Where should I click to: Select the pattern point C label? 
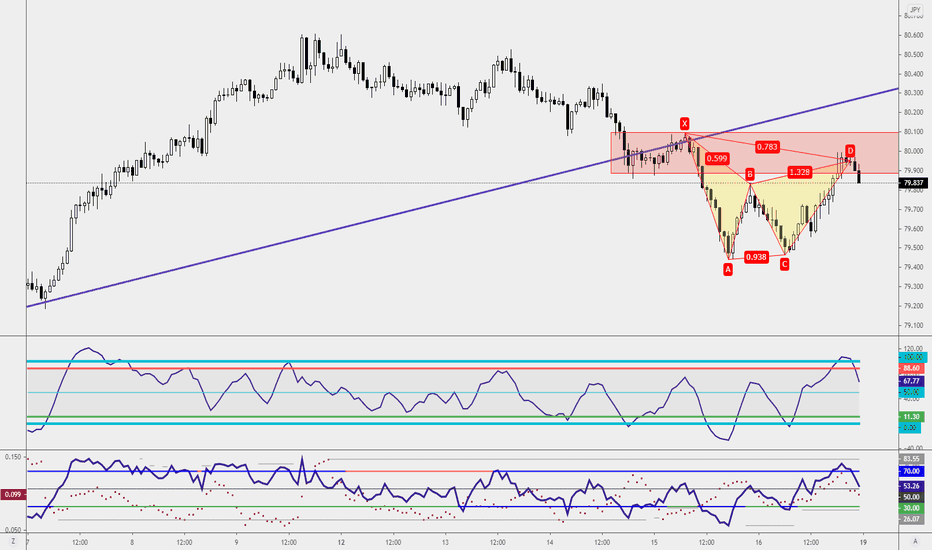tap(785, 265)
